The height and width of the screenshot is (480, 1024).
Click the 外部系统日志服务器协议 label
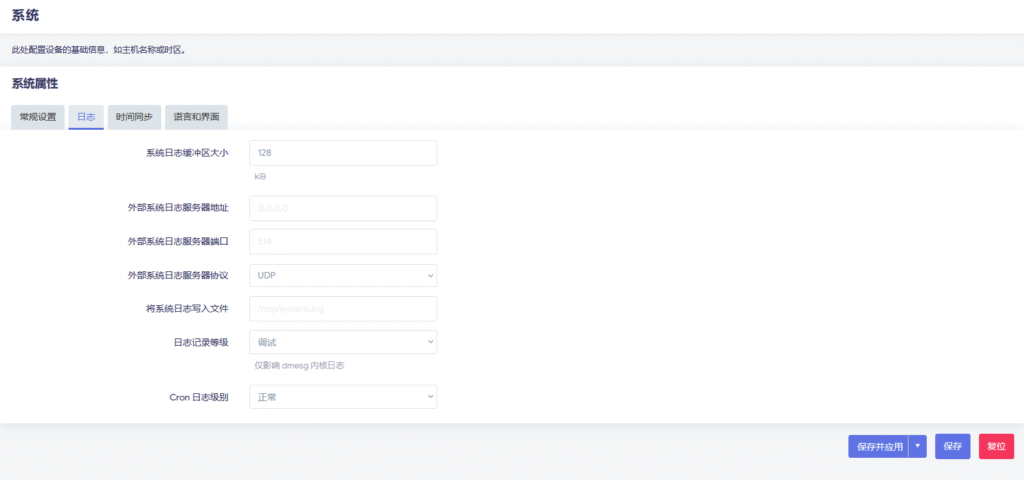tap(178, 275)
